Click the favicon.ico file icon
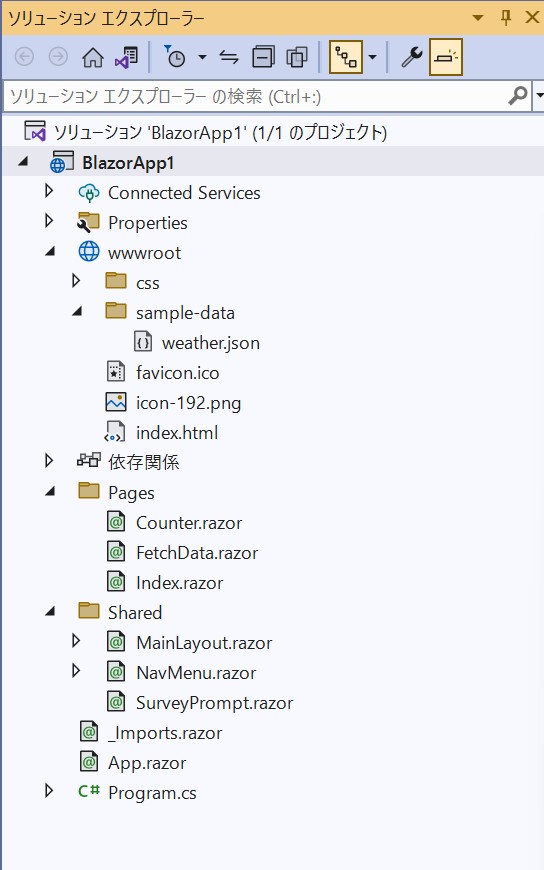This screenshot has height=870, width=544. [x=115, y=372]
